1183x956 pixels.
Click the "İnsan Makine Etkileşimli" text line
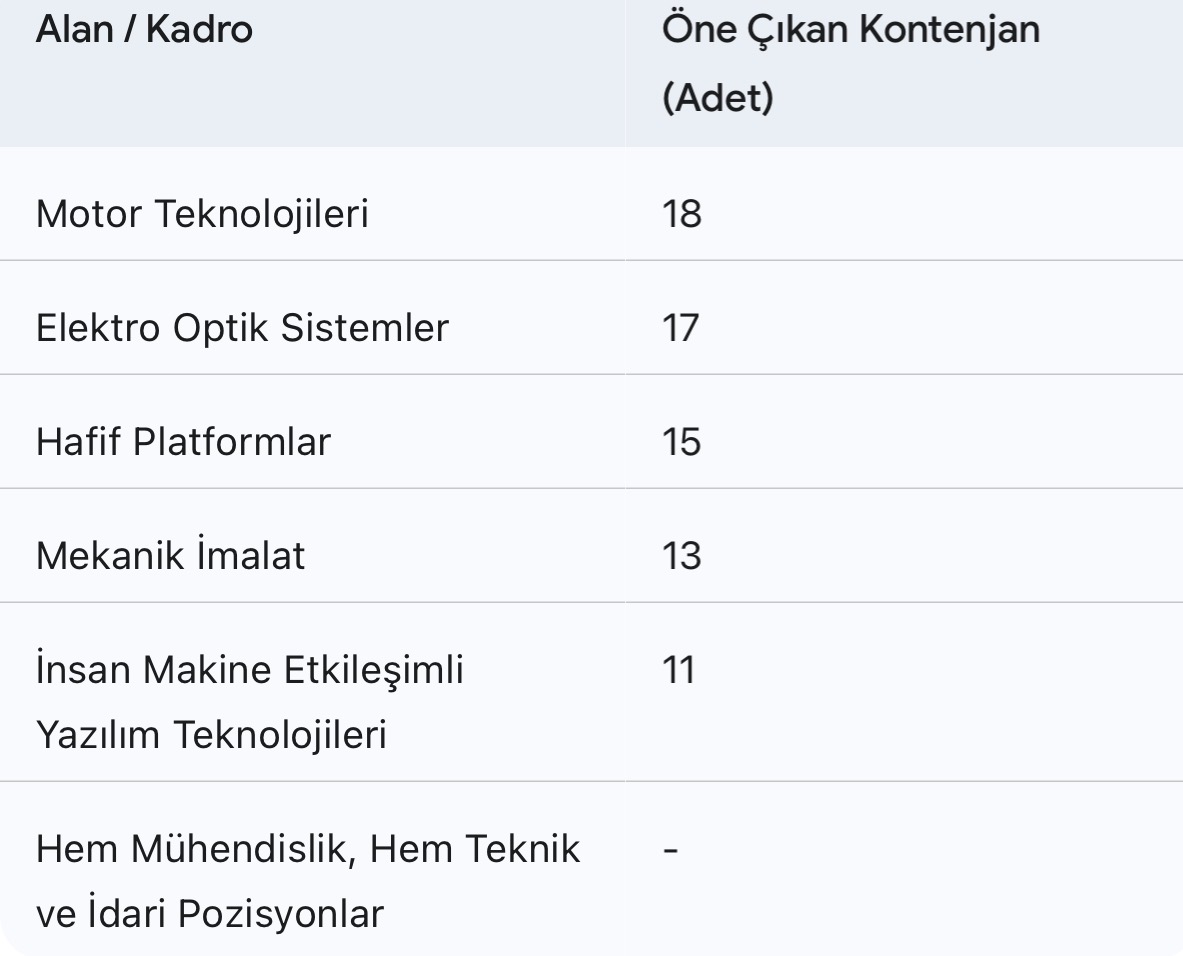250,670
